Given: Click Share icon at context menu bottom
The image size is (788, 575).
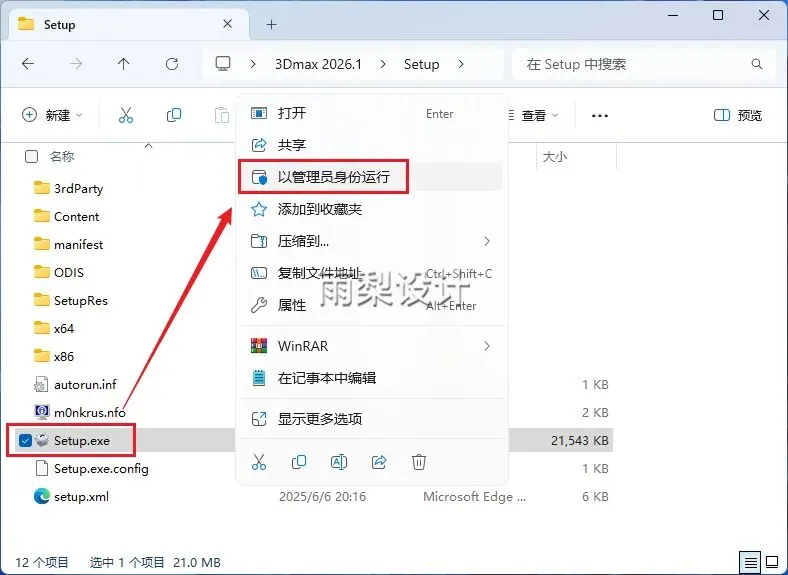Looking at the screenshot, I should click(379, 461).
